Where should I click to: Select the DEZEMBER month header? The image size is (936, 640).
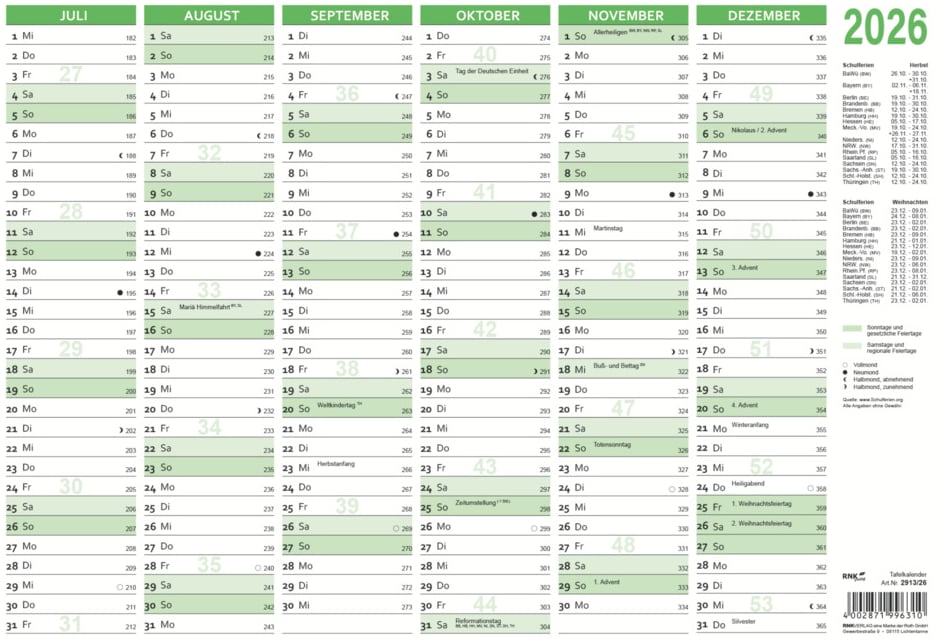(x=763, y=15)
